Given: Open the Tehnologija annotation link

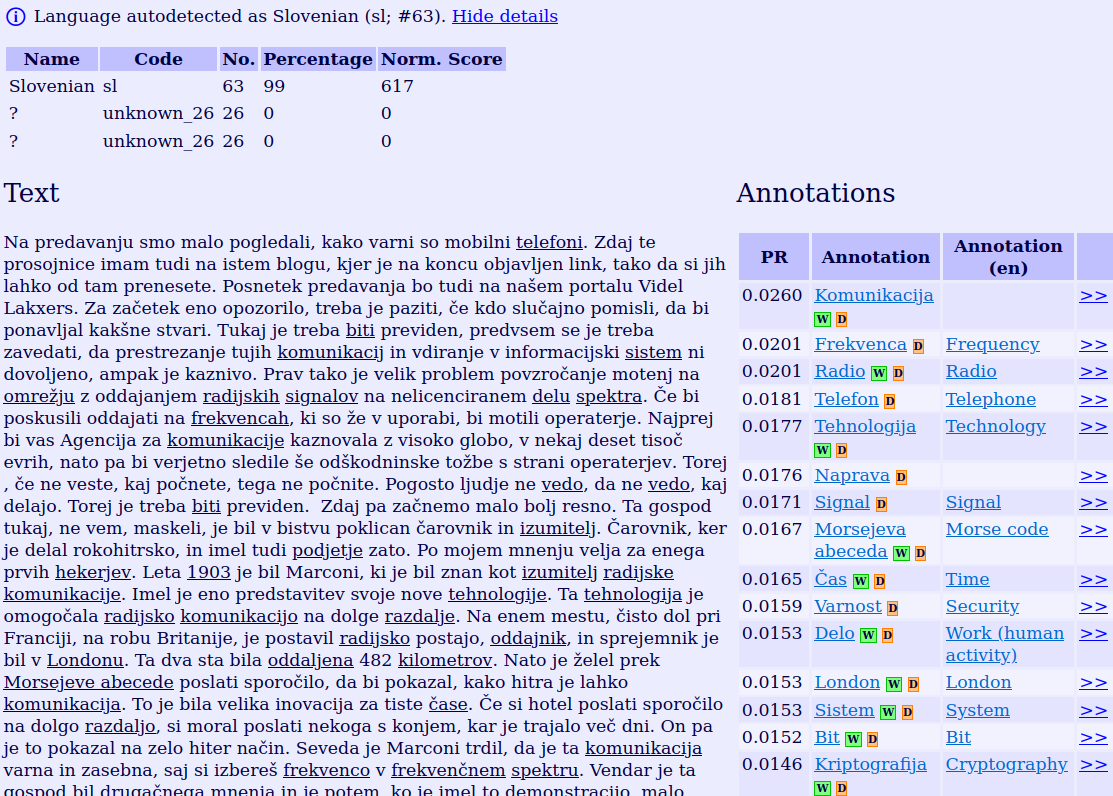Looking at the screenshot, I should point(865,426).
